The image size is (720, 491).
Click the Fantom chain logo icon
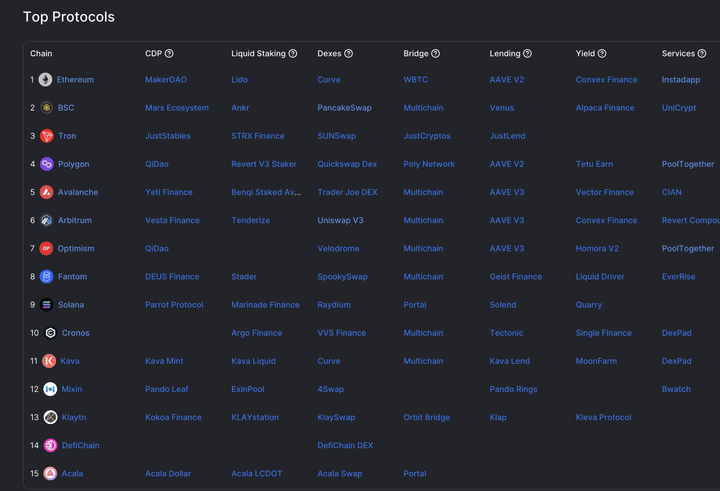[x=46, y=277]
